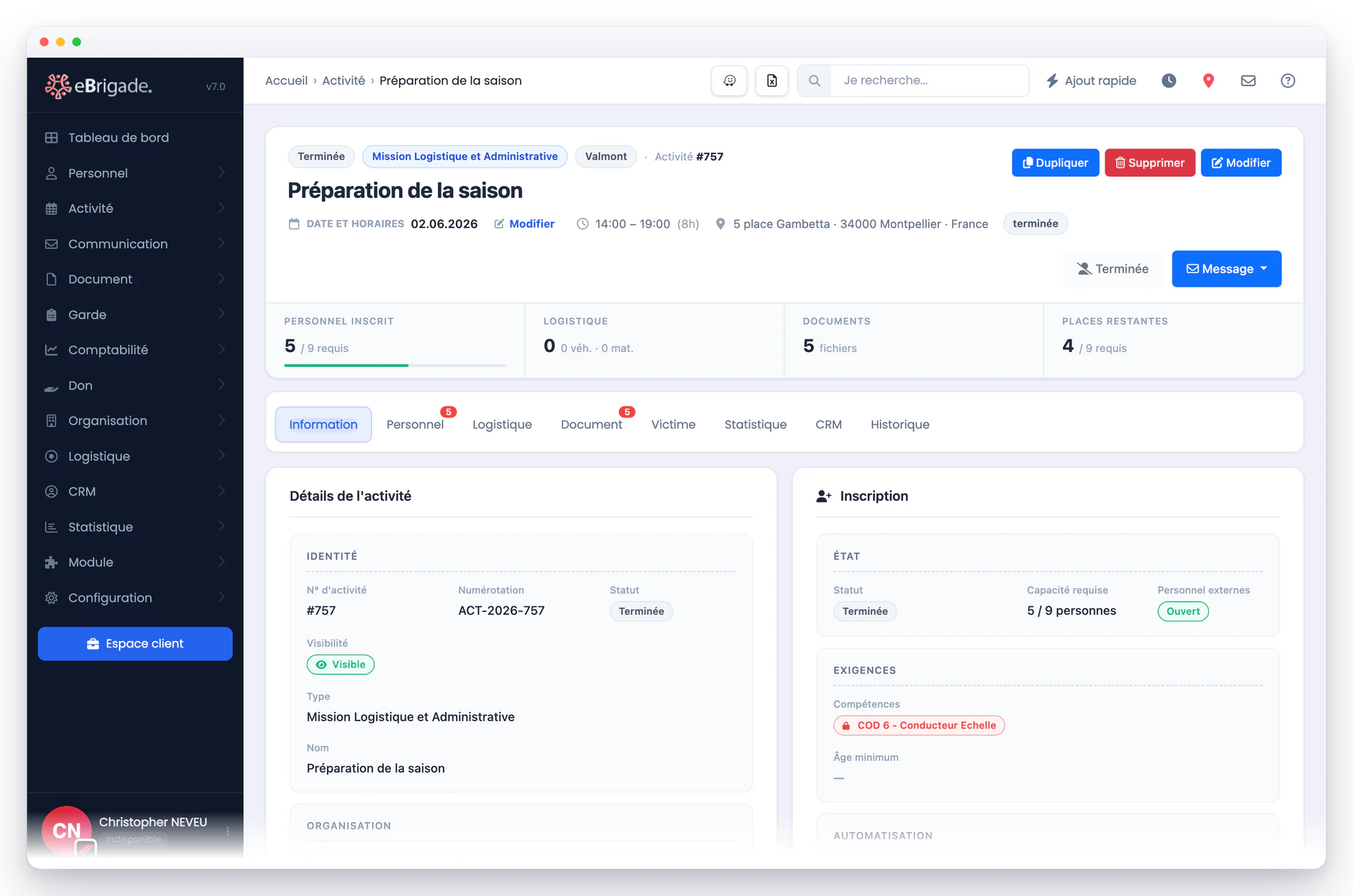
Task: Switch to the Personnel tab
Action: 415,425
